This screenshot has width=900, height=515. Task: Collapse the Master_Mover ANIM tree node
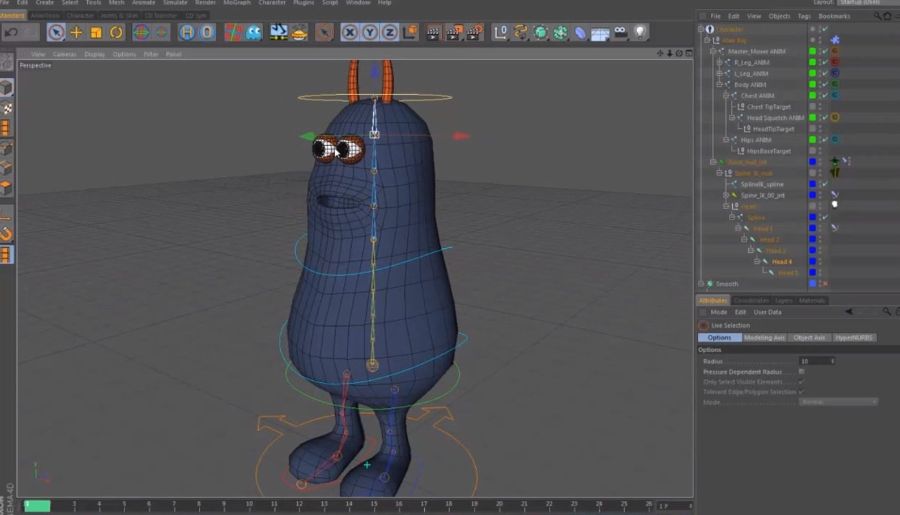[x=713, y=51]
